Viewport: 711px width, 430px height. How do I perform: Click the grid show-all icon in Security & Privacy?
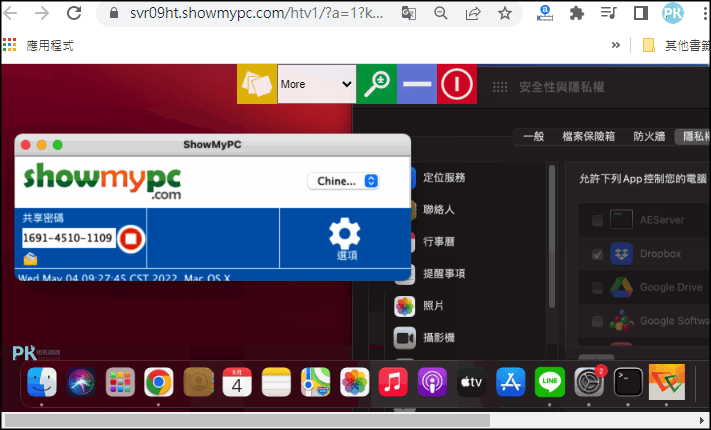click(500, 87)
